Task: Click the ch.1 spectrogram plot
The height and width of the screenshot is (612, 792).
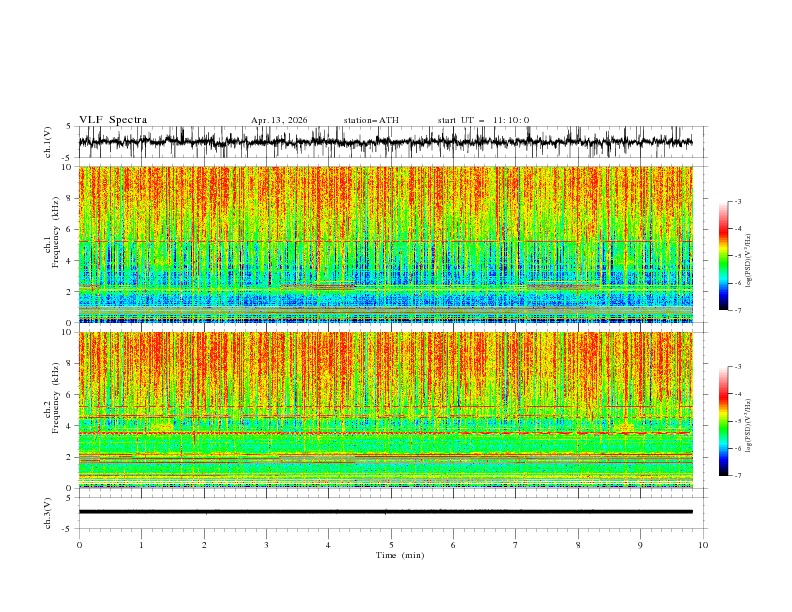Action: [x=386, y=244]
